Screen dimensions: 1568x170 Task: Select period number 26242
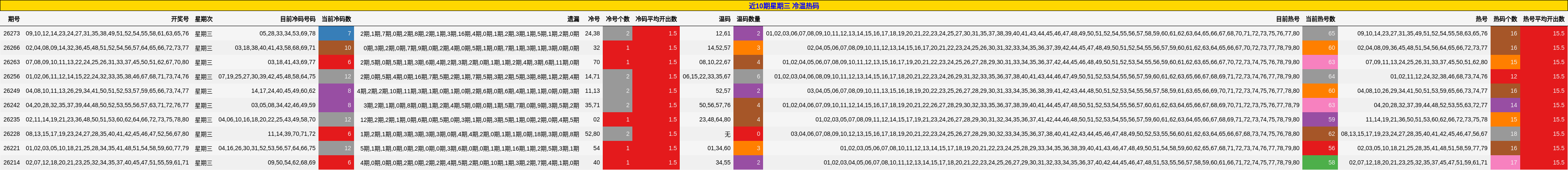click(11, 105)
